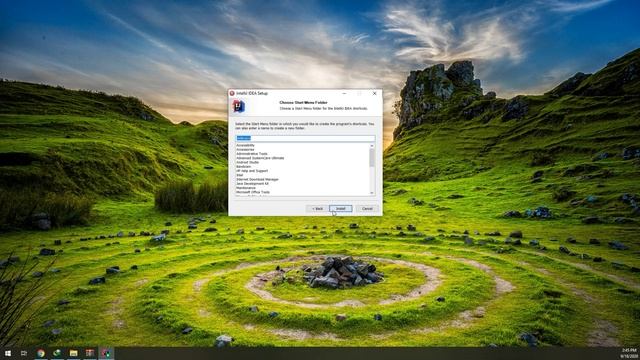Open the taskbar clock and date

pyautogui.click(x=629, y=353)
